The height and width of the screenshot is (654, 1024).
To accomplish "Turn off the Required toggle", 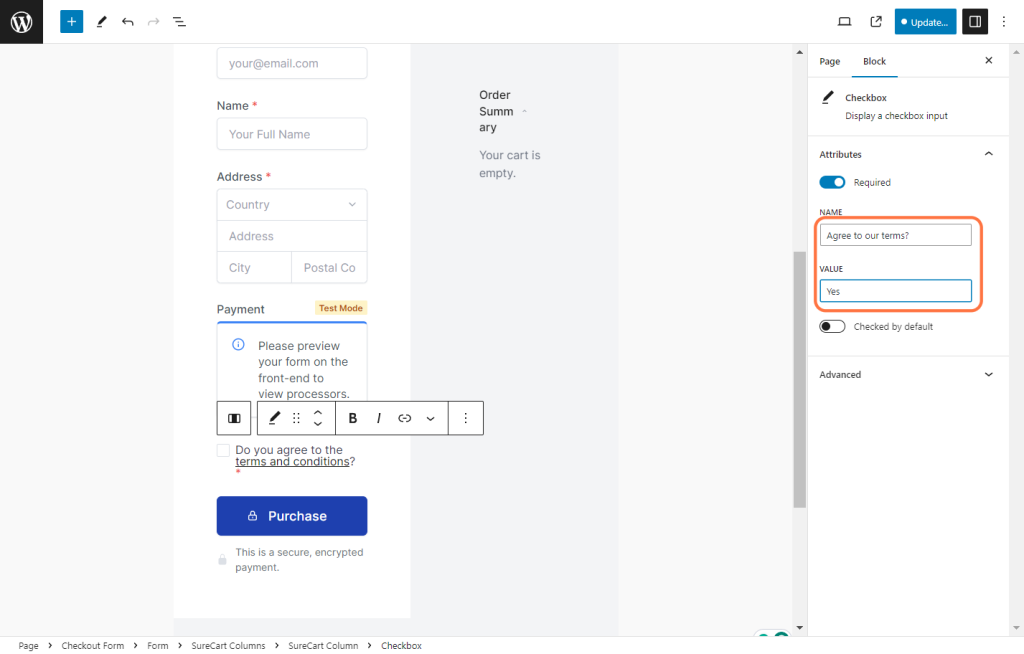I will click(x=832, y=182).
